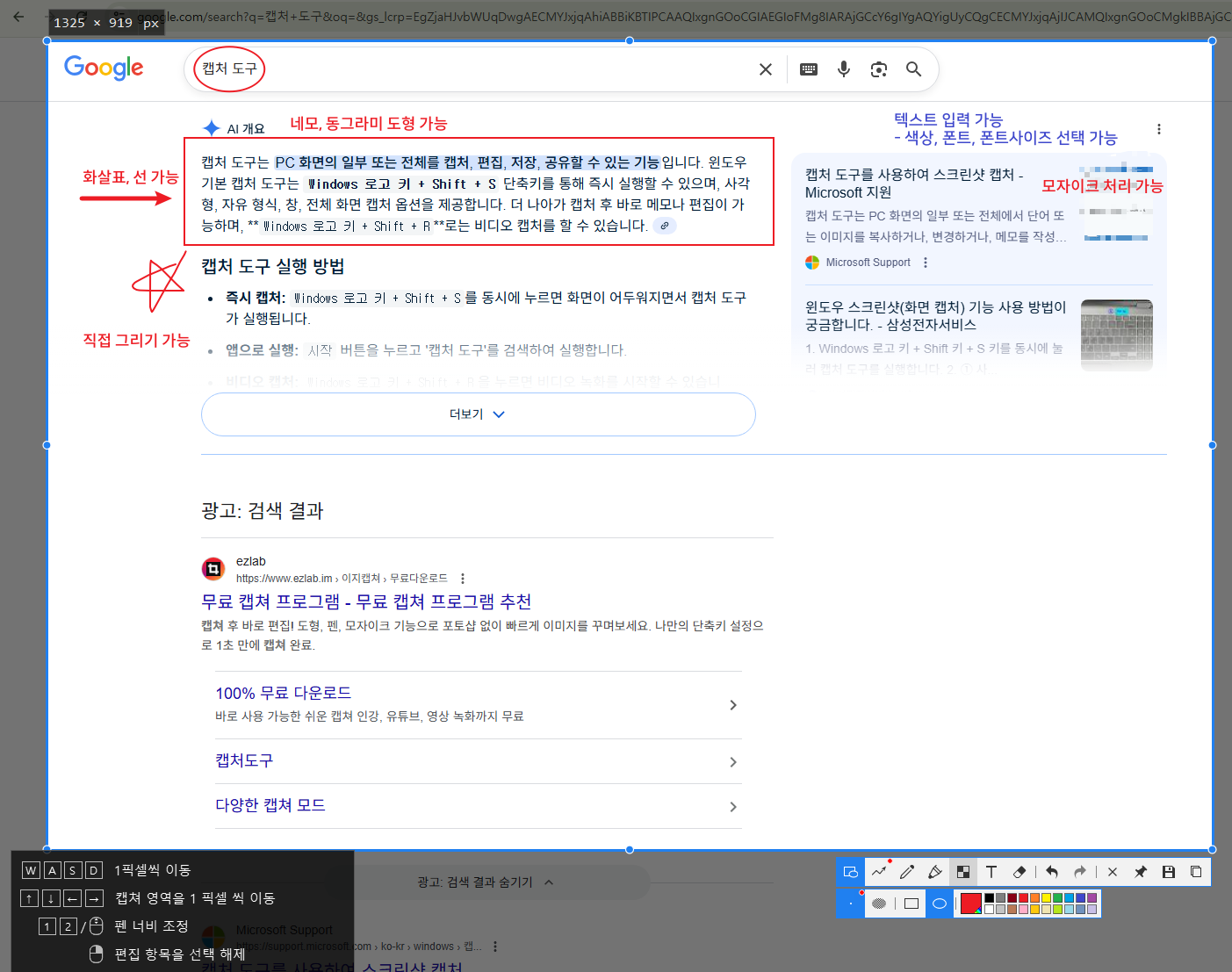Screen dimensions: 1232x972
Task: Click chevron on '다양한 캡쳐 모드' row
Action: (x=733, y=807)
